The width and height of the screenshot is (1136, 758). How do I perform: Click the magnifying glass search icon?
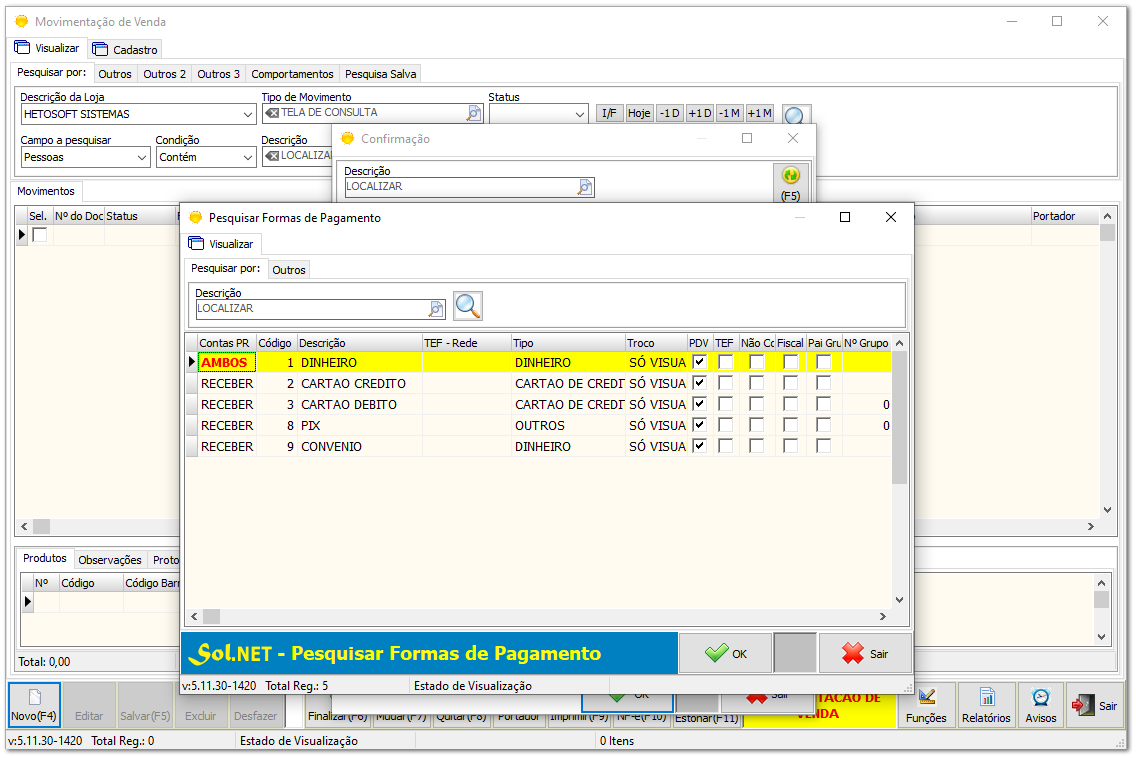(466, 306)
